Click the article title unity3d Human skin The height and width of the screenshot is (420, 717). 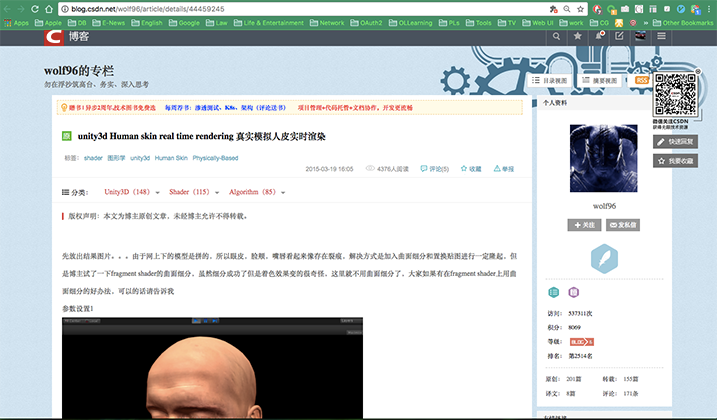coord(201,136)
